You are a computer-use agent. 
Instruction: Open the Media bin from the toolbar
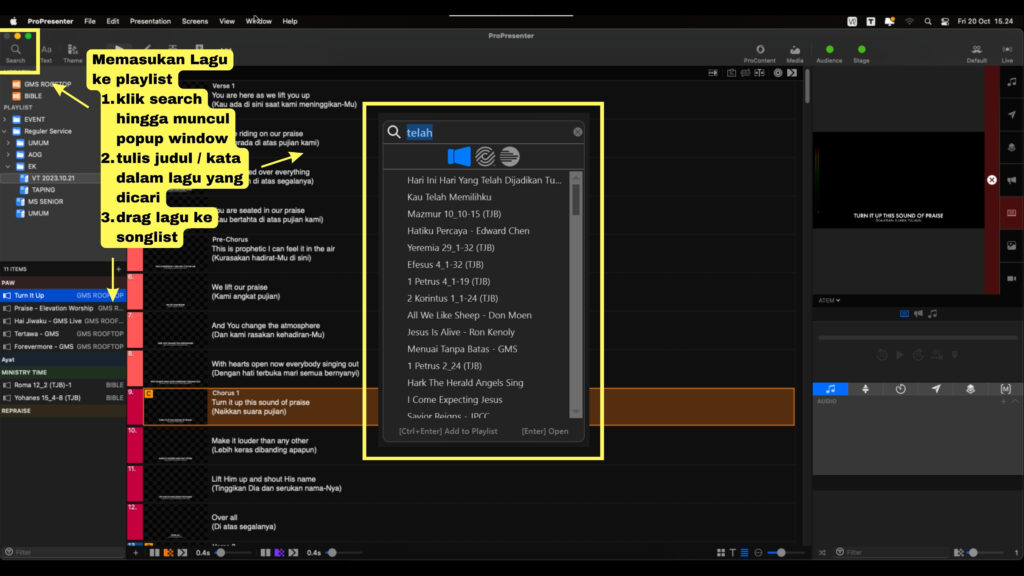[x=795, y=53]
